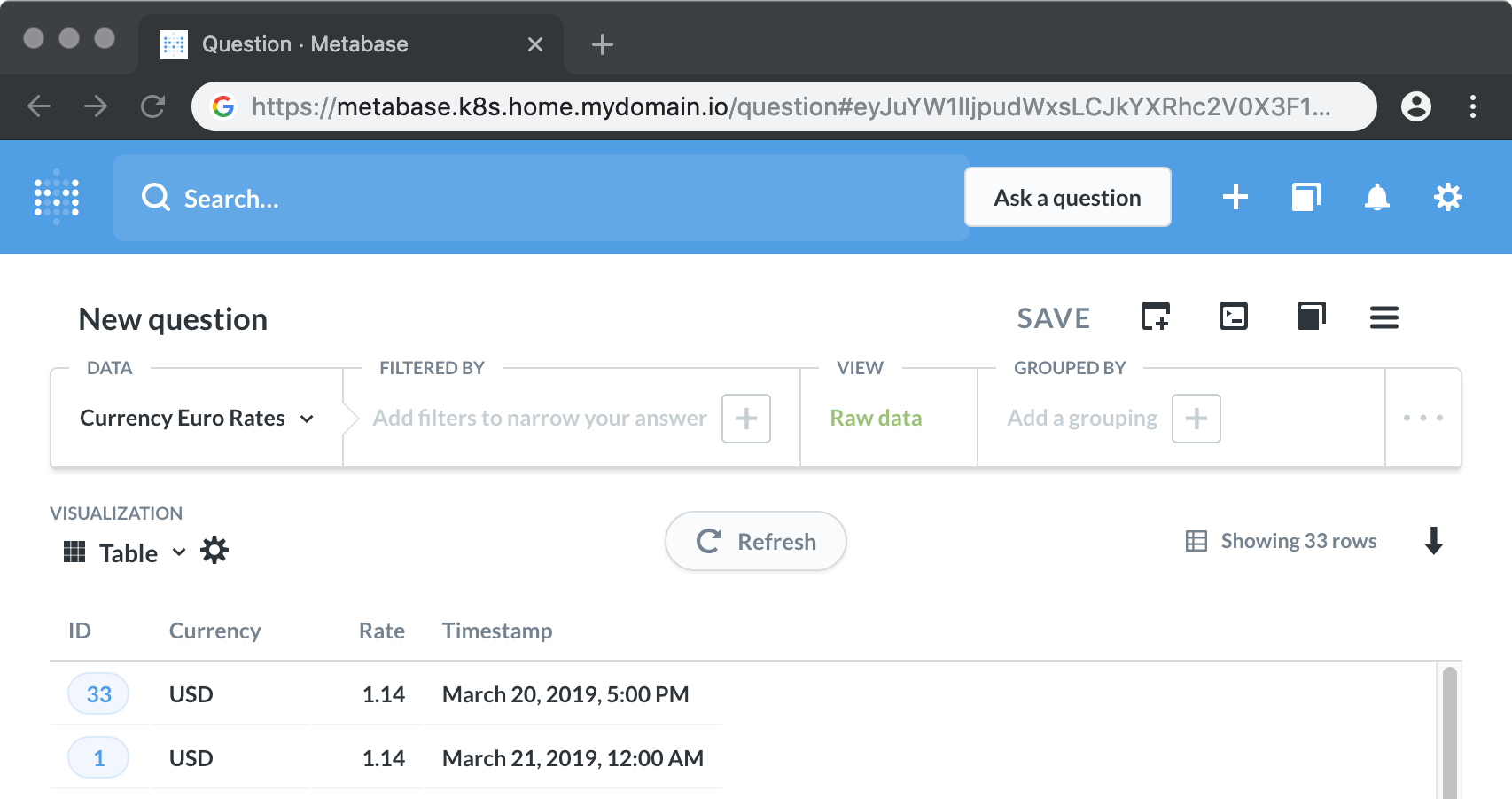The image size is (1512, 799).
Task: Click 'Add a grouping' text
Action: pyautogui.click(x=1082, y=418)
